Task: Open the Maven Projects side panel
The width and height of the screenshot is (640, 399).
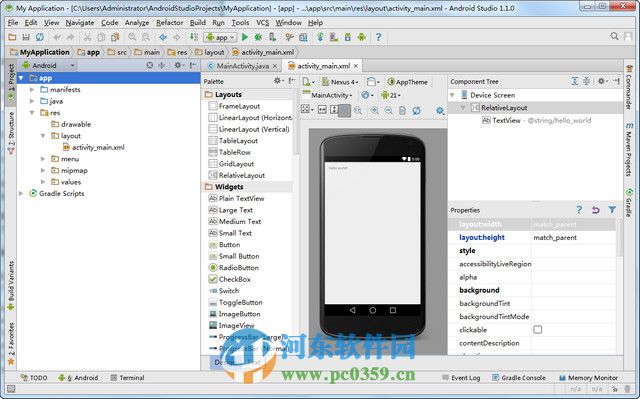Action: point(629,150)
